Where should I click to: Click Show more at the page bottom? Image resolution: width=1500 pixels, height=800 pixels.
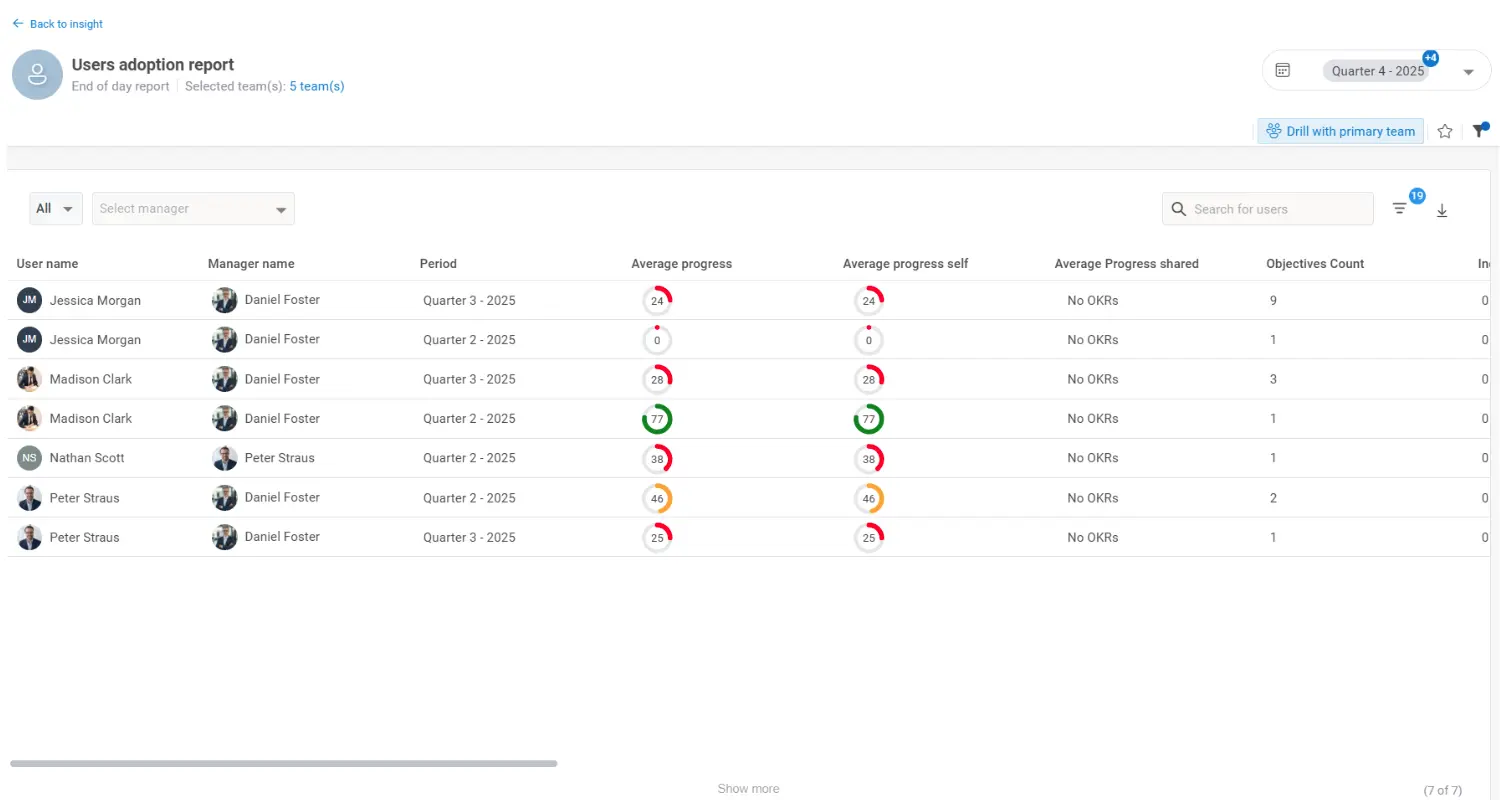[x=748, y=788]
